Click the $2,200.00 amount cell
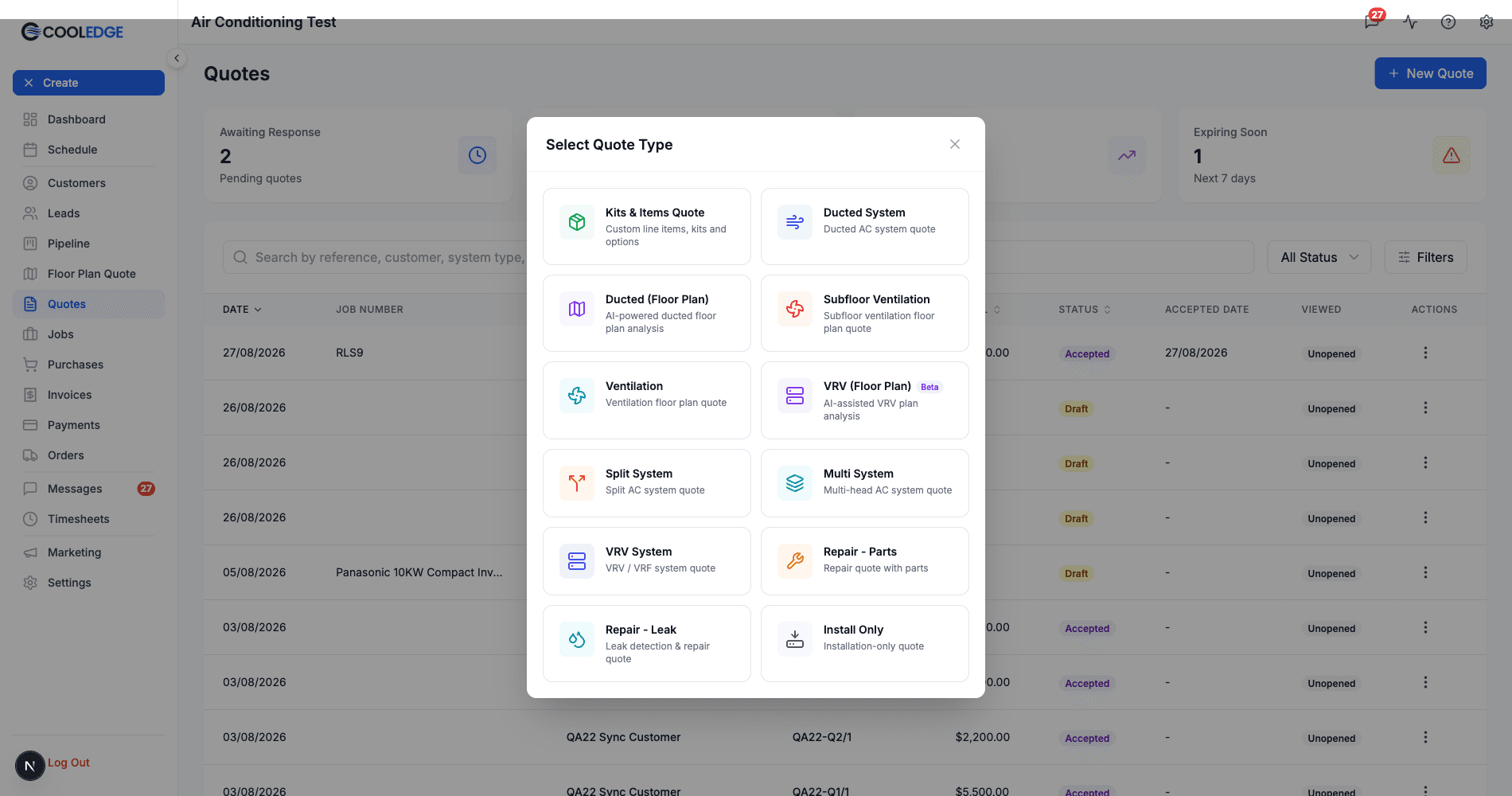 983,737
